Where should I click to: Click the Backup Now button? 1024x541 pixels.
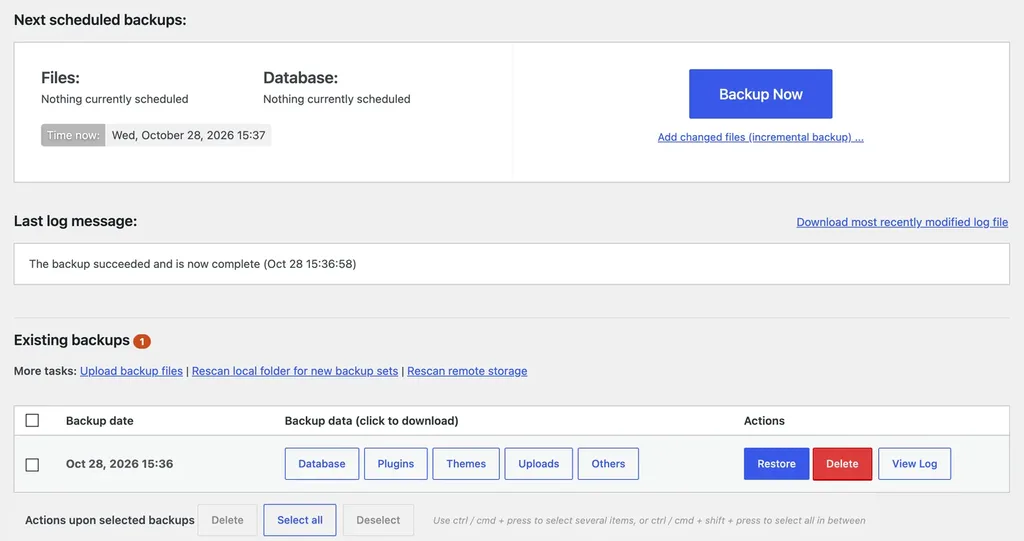click(760, 94)
